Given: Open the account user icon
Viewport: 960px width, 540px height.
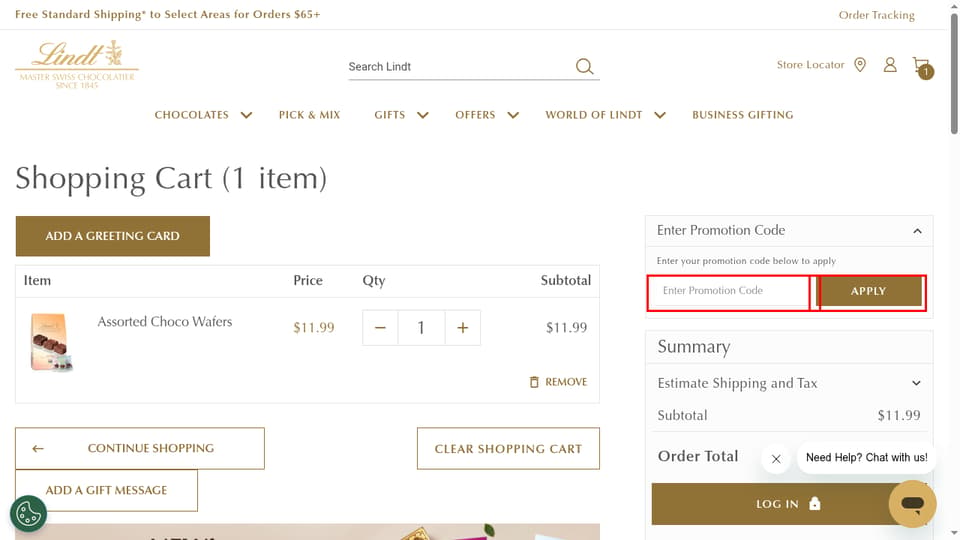Looking at the screenshot, I should (890, 65).
